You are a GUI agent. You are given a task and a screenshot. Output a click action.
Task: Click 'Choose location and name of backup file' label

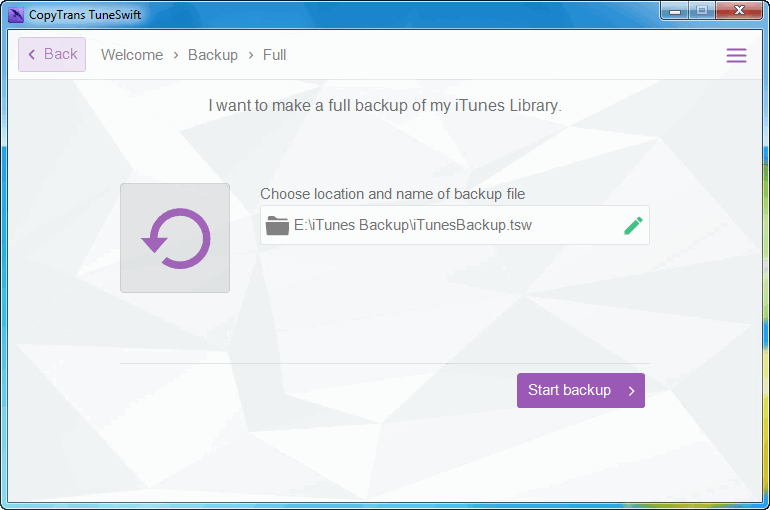tap(392, 194)
